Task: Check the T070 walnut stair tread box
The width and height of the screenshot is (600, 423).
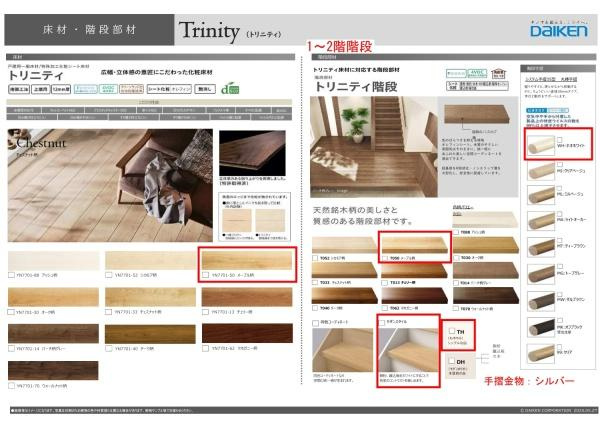Action: tap(456, 308)
